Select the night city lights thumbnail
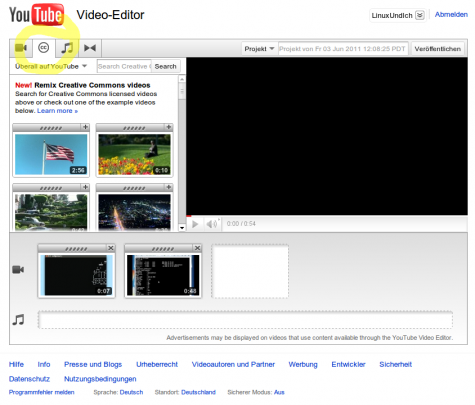The width and height of the screenshot is (475, 405). [x=134, y=212]
